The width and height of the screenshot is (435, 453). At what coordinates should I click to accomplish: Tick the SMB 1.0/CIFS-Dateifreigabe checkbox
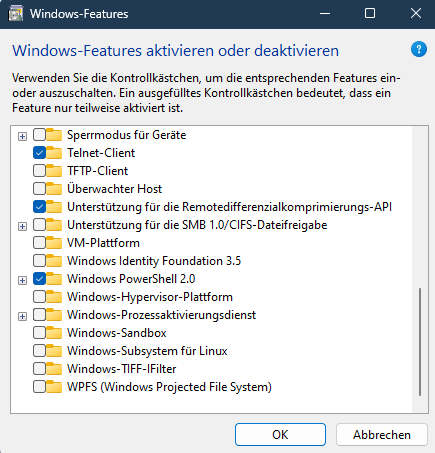pyautogui.click(x=39, y=225)
